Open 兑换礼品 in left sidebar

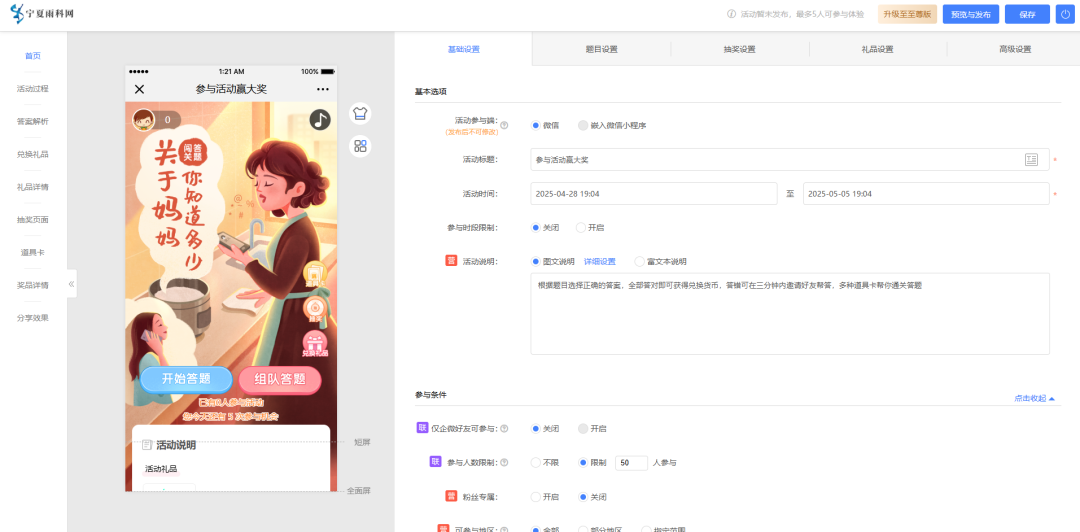(33, 154)
